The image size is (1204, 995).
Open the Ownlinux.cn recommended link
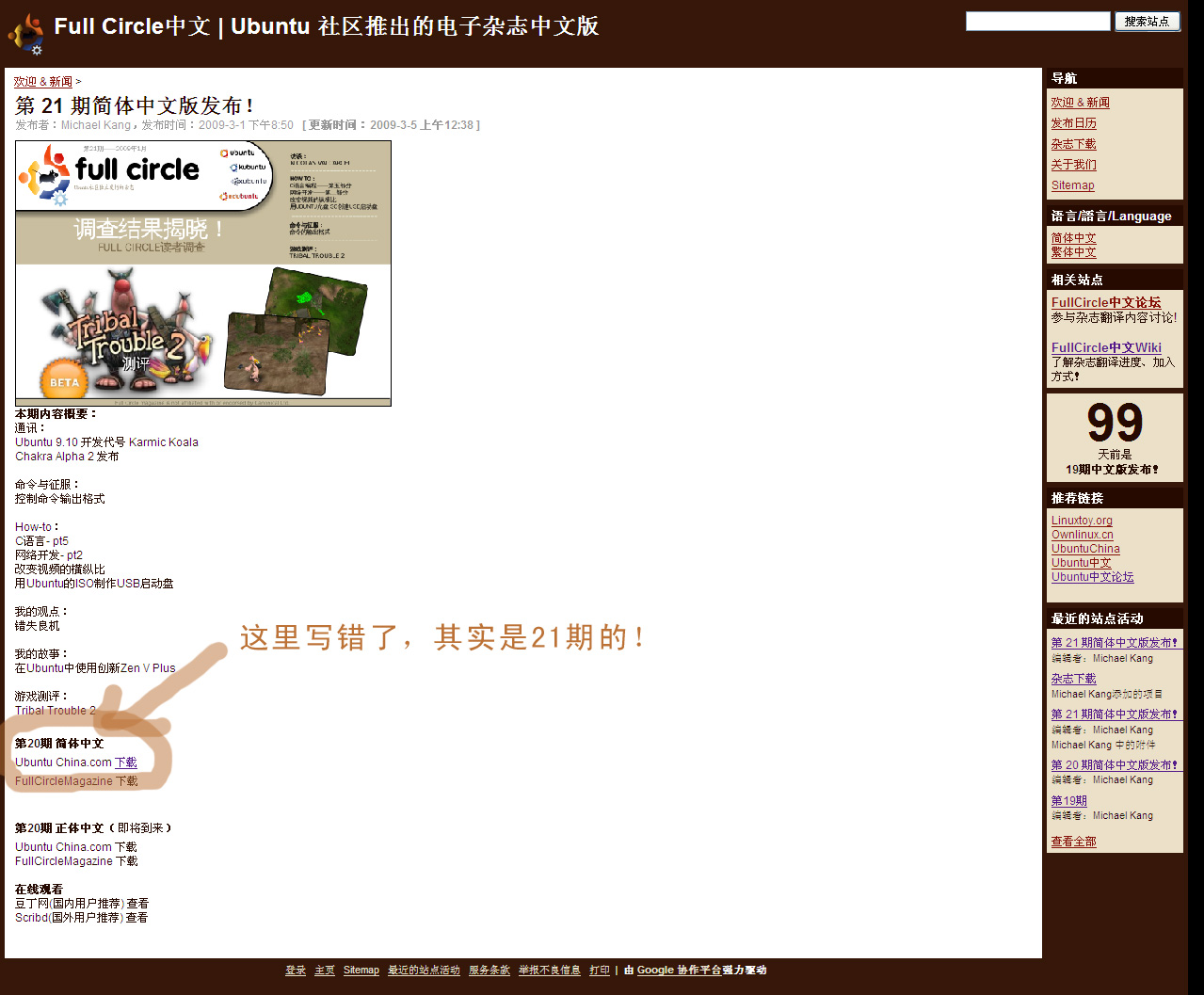(1083, 535)
